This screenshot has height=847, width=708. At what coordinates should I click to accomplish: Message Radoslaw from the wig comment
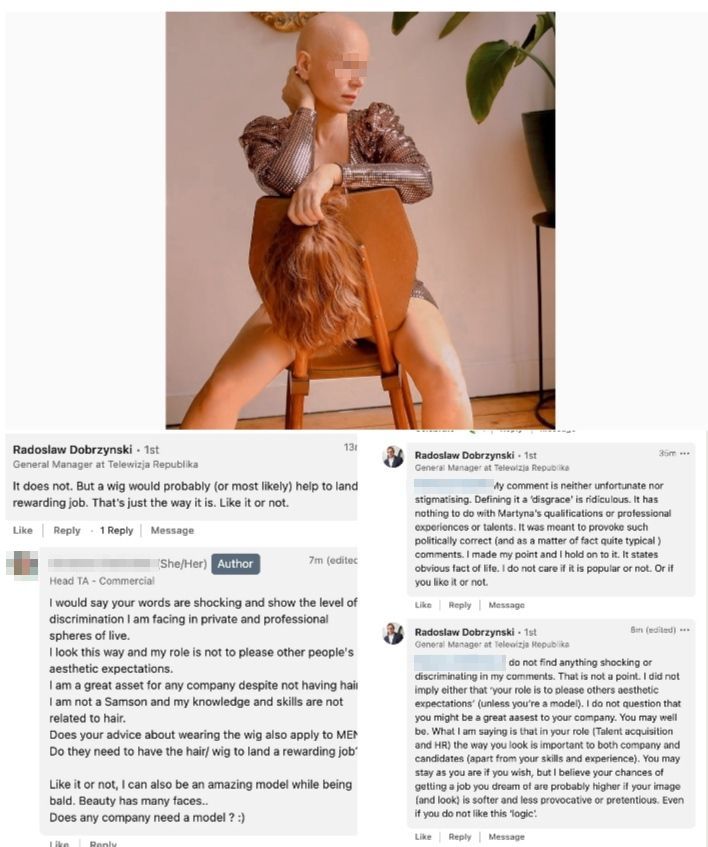pyautogui.click(x=172, y=530)
